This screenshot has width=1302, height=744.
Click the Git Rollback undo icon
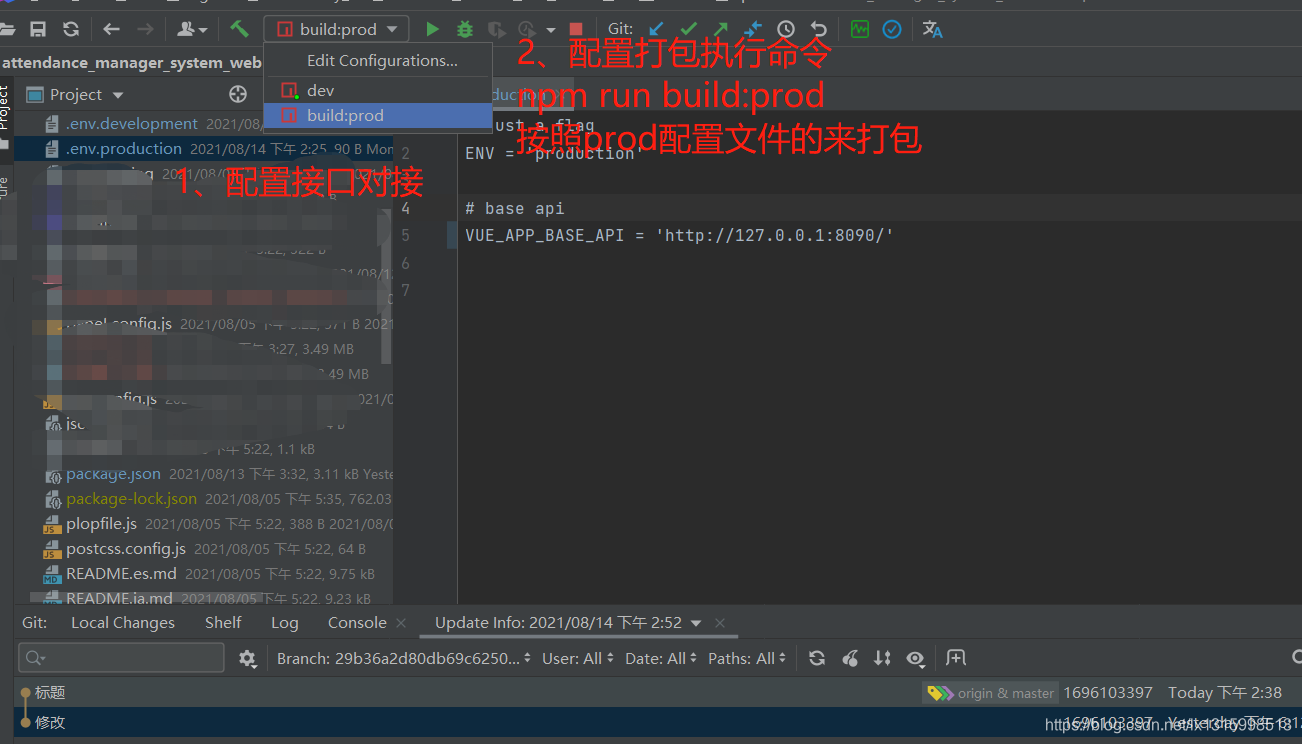pos(819,29)
